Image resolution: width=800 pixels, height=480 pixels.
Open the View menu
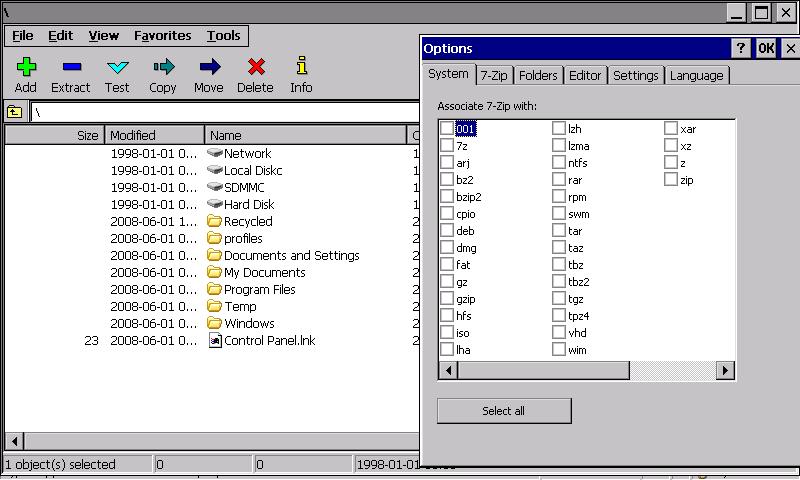(104, 36)
